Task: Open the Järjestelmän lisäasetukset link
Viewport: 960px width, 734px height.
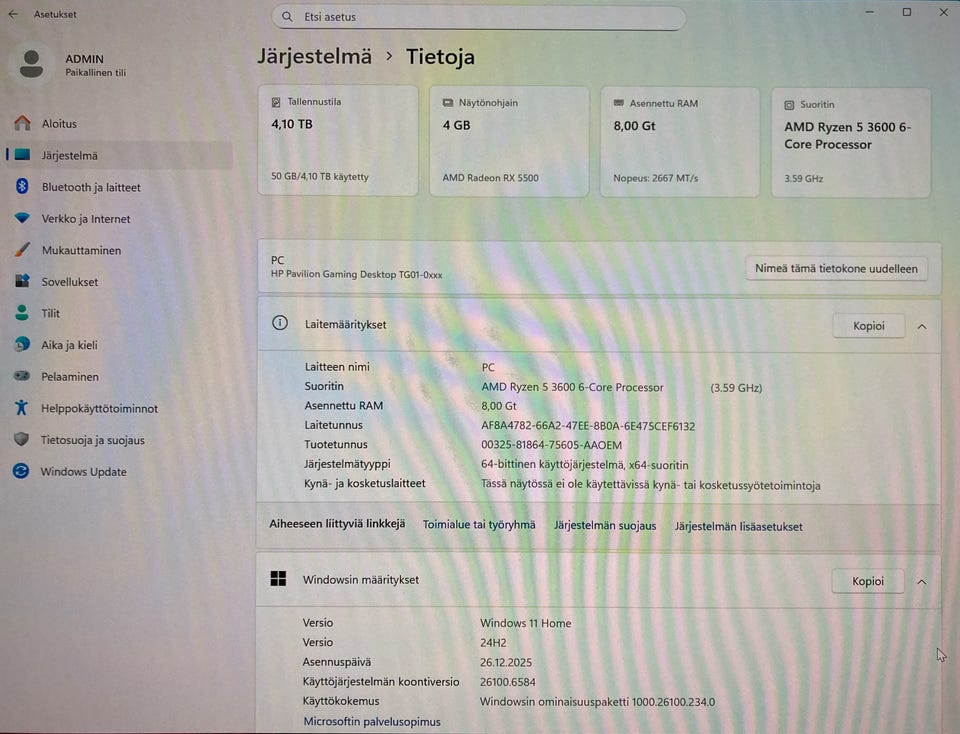Action: coord(738,526)
